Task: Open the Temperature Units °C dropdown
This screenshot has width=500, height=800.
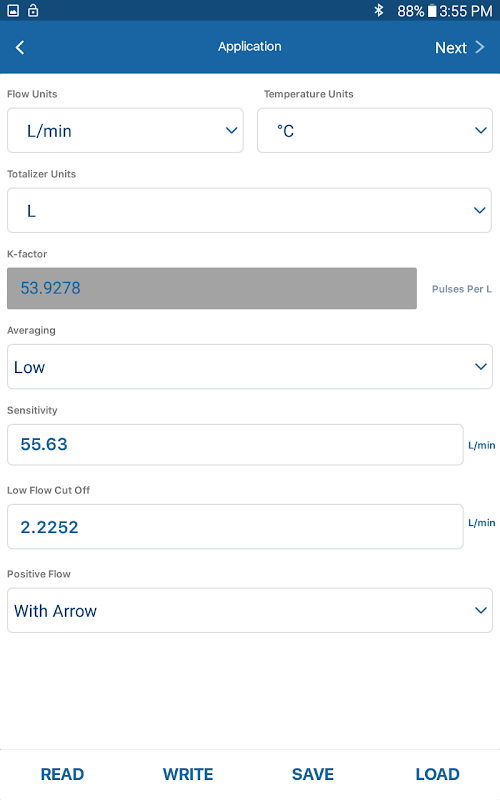Action: tap(375, 130)
